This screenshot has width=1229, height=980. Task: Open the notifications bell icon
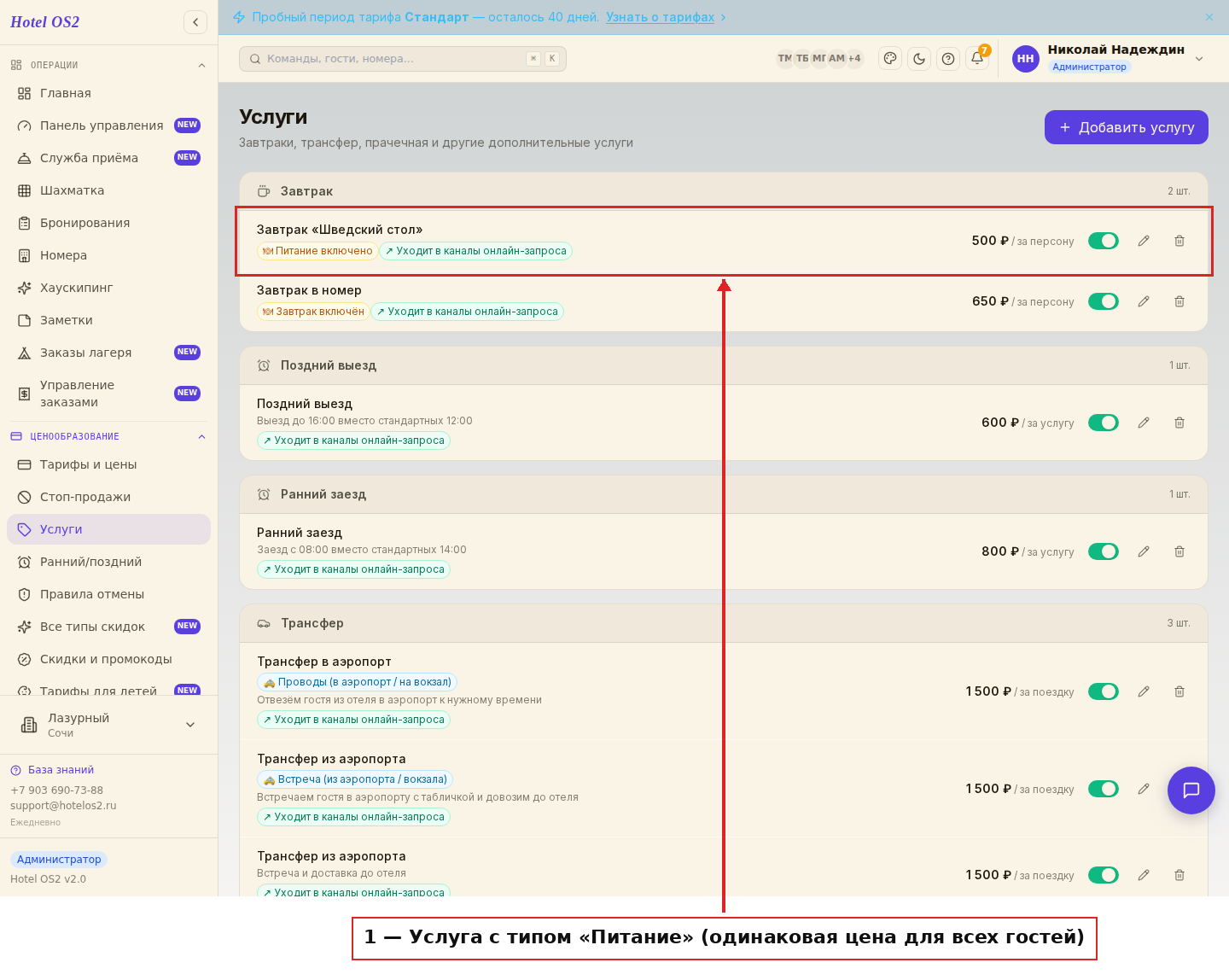point(977,58)
